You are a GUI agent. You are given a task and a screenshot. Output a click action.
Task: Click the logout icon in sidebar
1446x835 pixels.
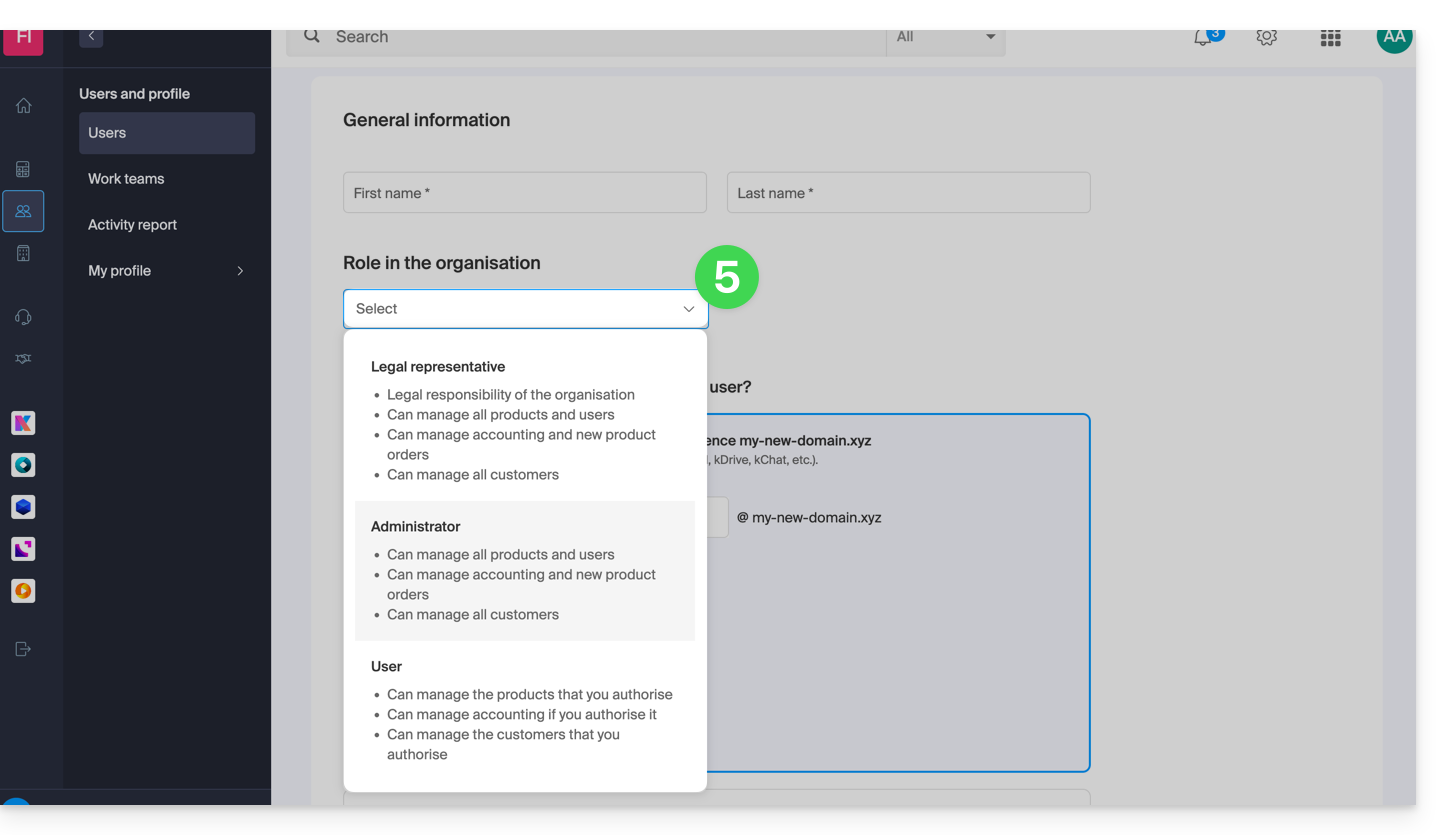pos(23,649)
